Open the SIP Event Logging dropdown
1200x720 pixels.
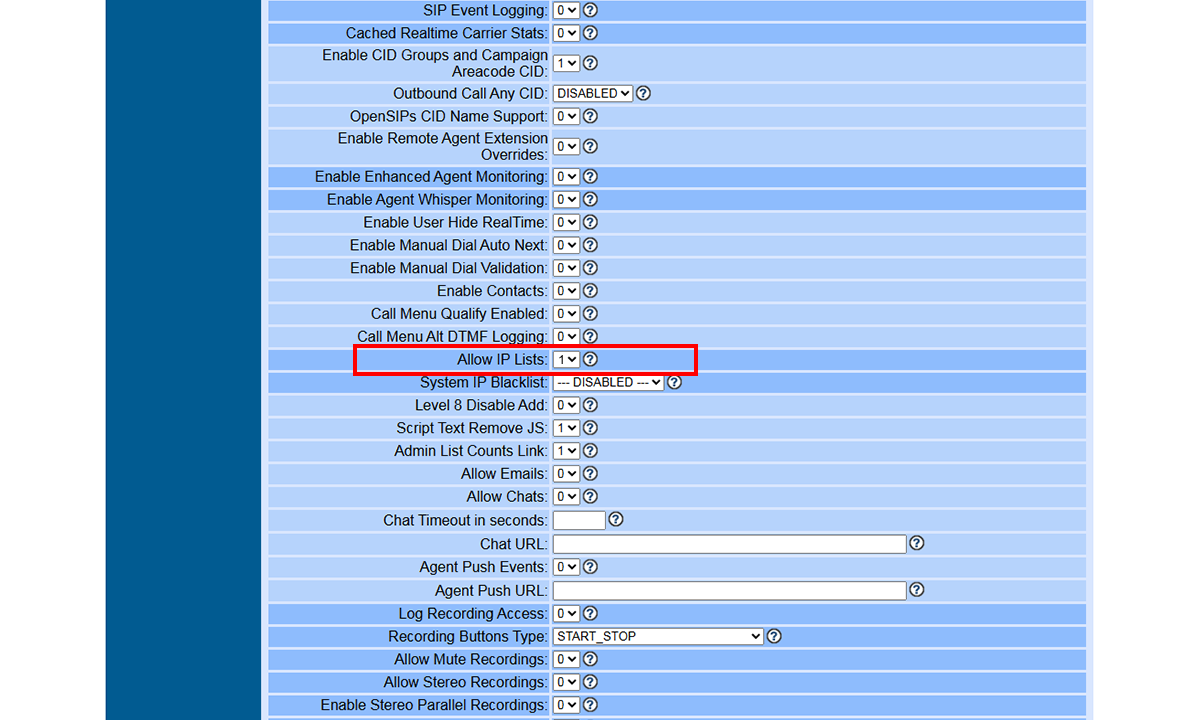[x=566, y=10]
